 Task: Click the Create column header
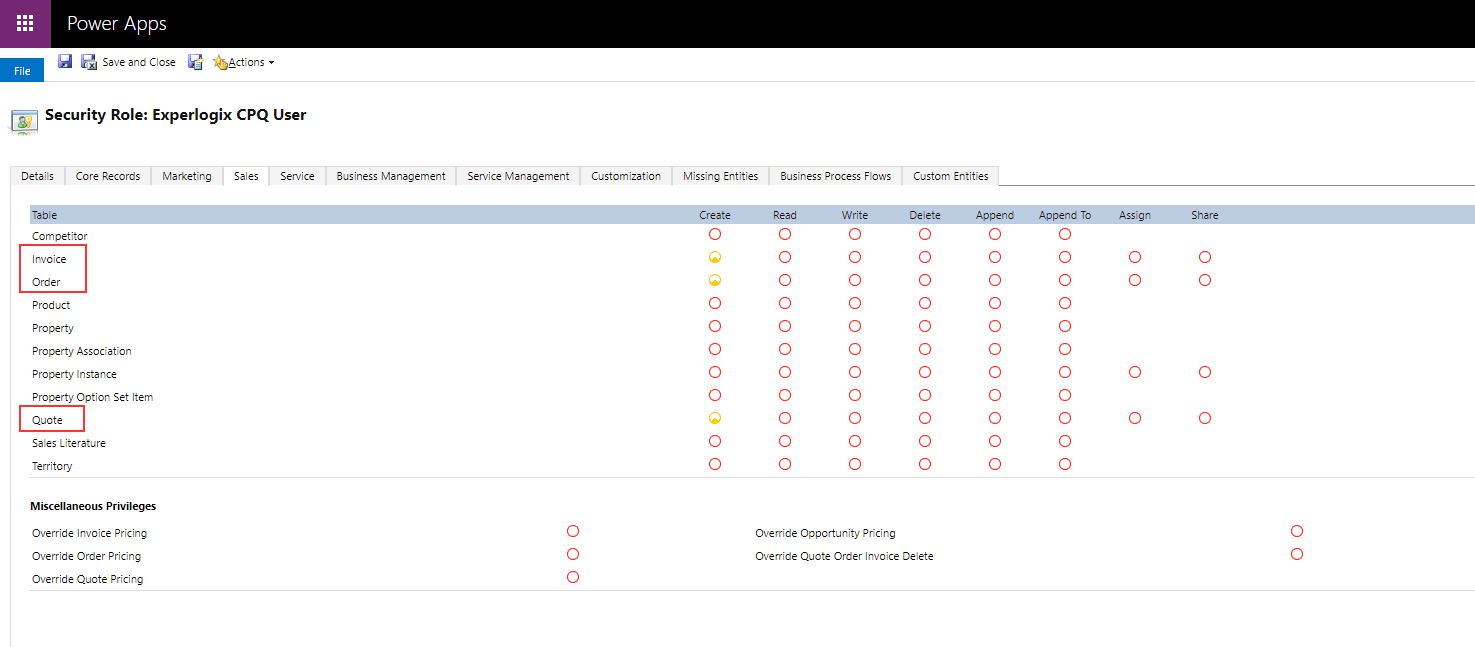coord(715,215)
